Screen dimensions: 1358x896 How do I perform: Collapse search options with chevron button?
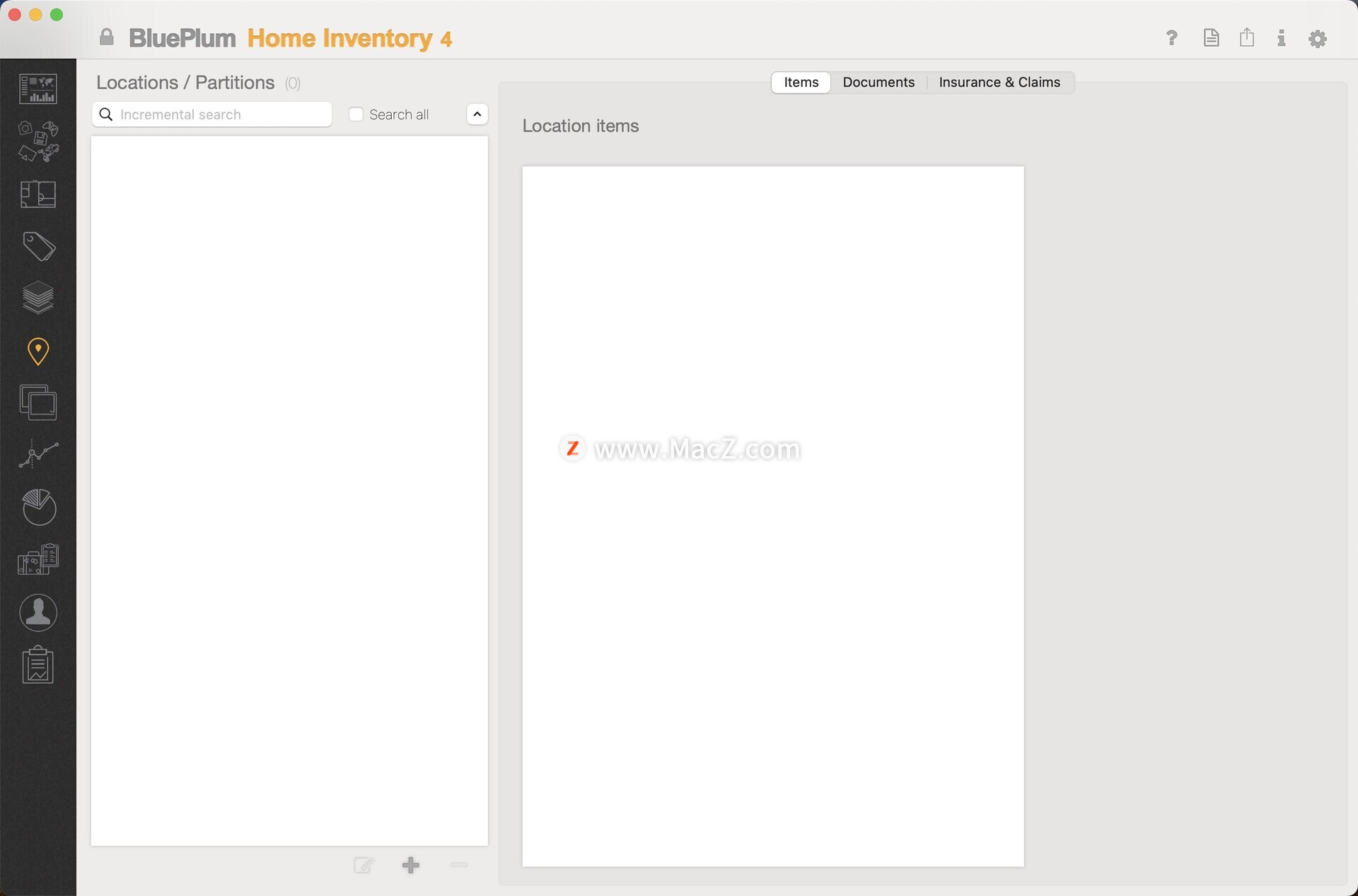477,115
